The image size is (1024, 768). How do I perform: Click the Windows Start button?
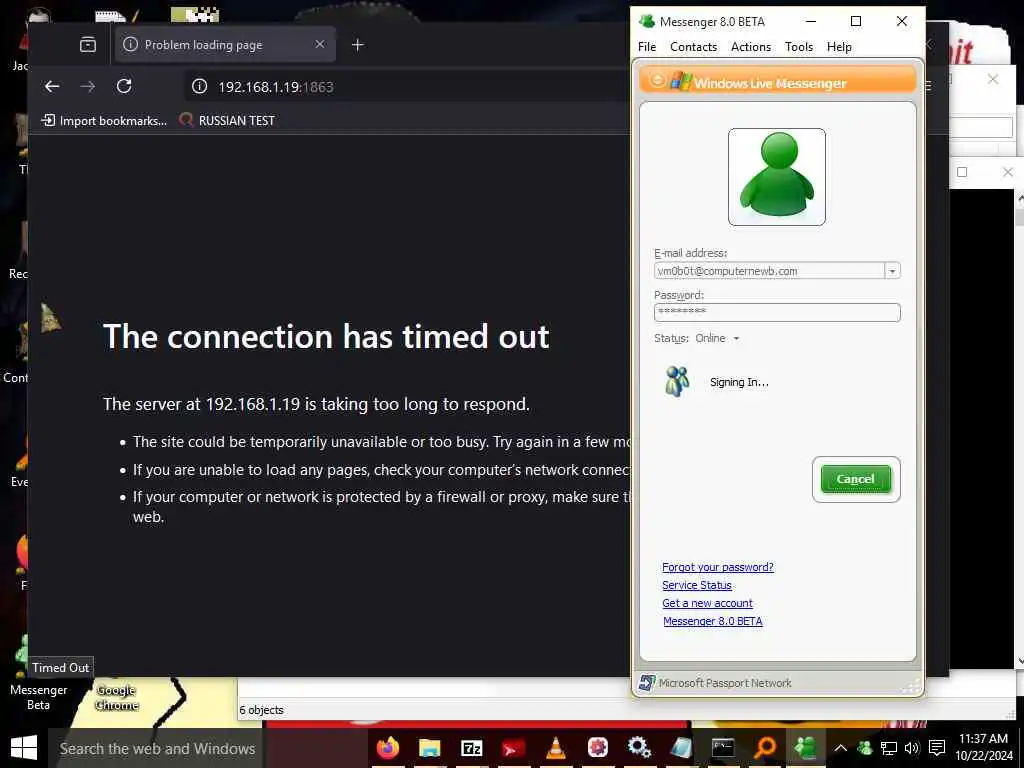click(x=24, y=748)
